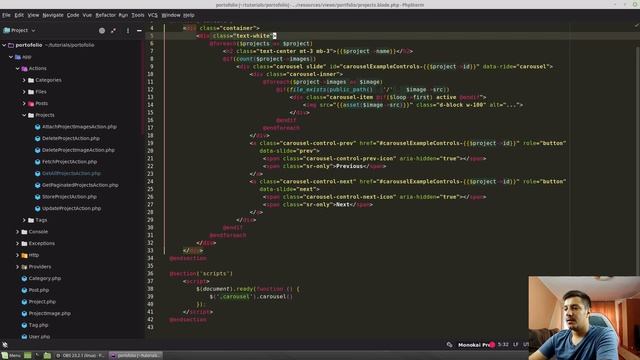Screen dimensions: 640x360
Task: Collapse the Projects folder
Action: pos(24,115)
